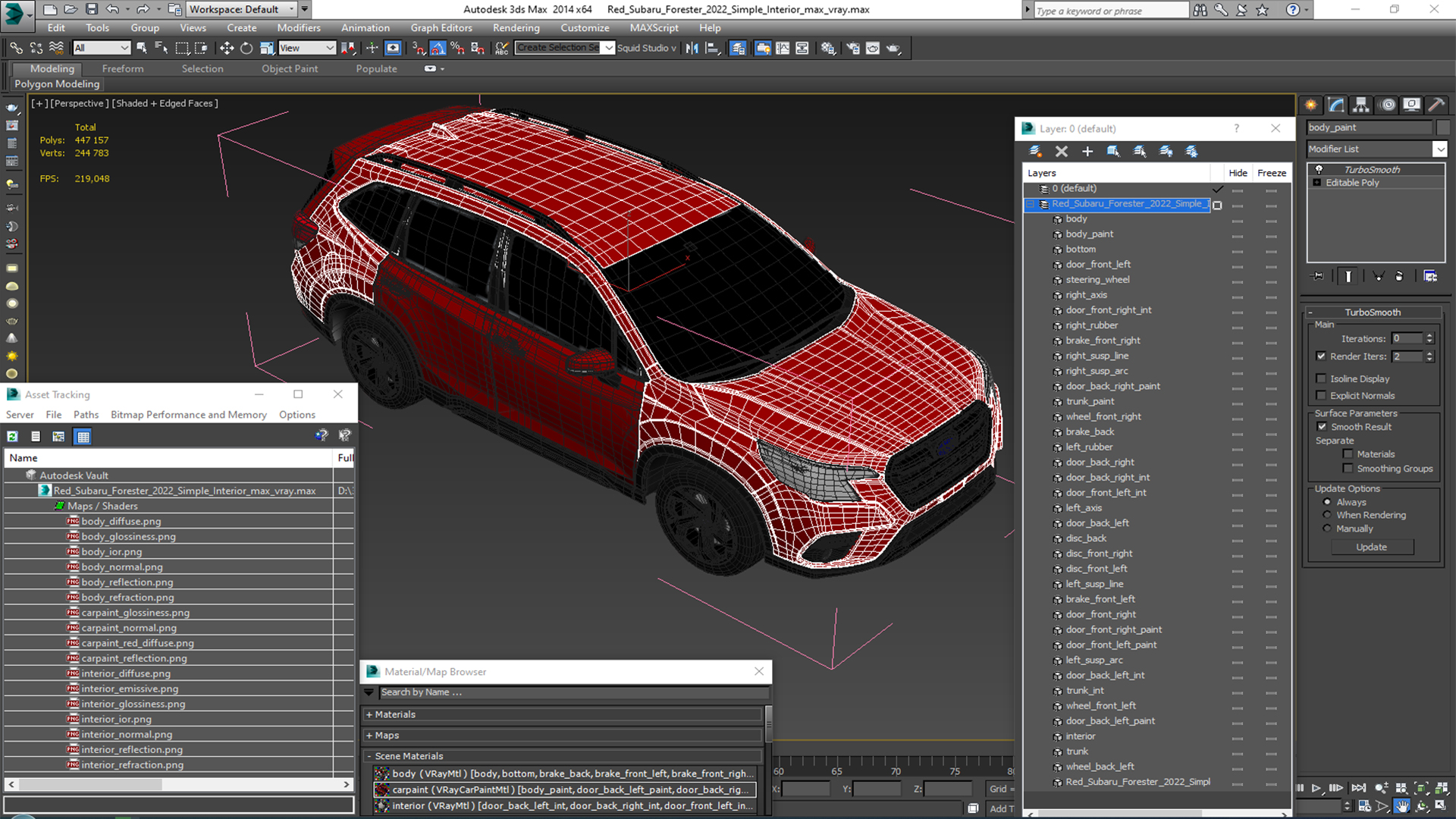
Task: Undo the last action icon
Action: pos(112,9)
